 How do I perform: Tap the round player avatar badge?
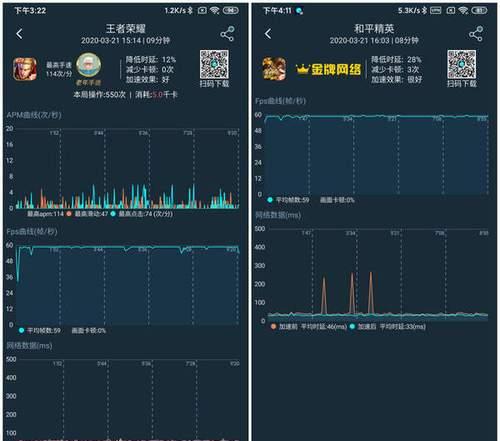88,65
